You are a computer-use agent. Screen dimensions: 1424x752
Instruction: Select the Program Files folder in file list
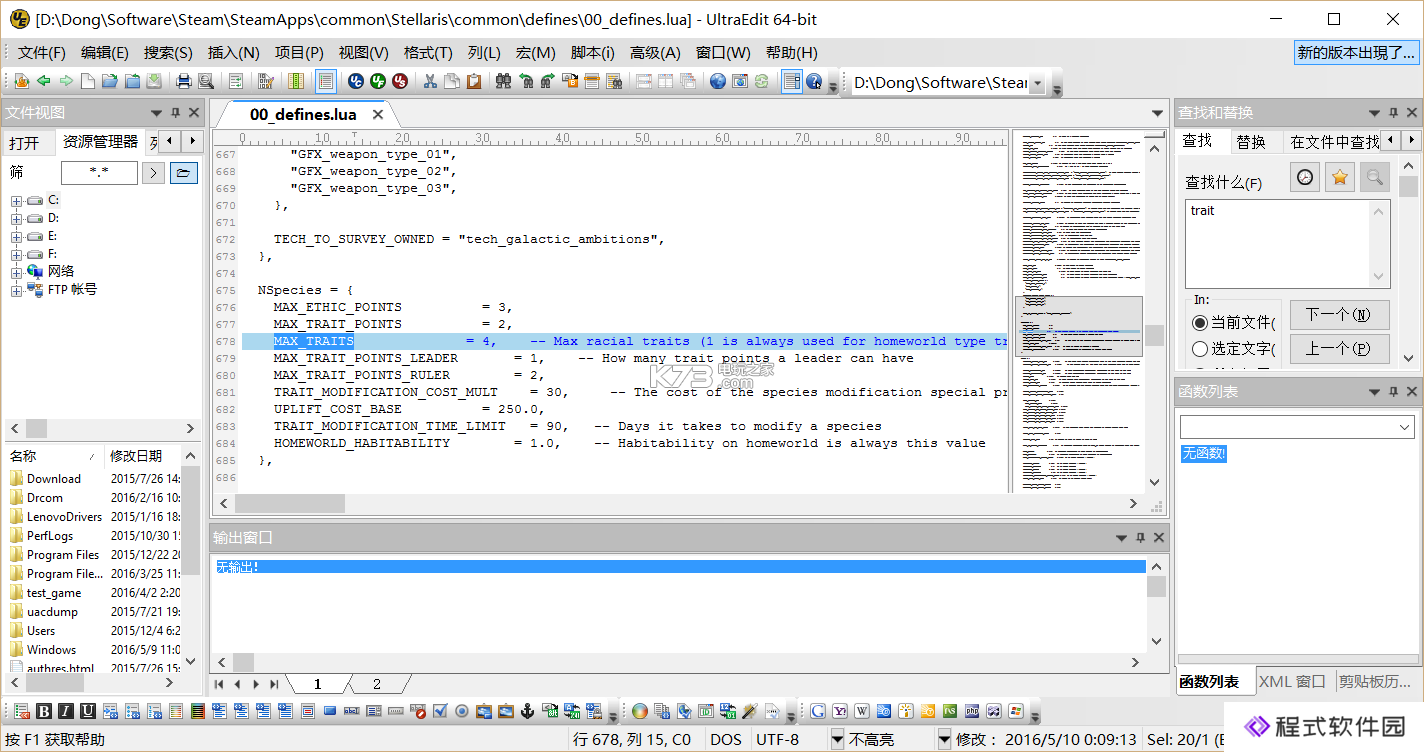[63, 555]
